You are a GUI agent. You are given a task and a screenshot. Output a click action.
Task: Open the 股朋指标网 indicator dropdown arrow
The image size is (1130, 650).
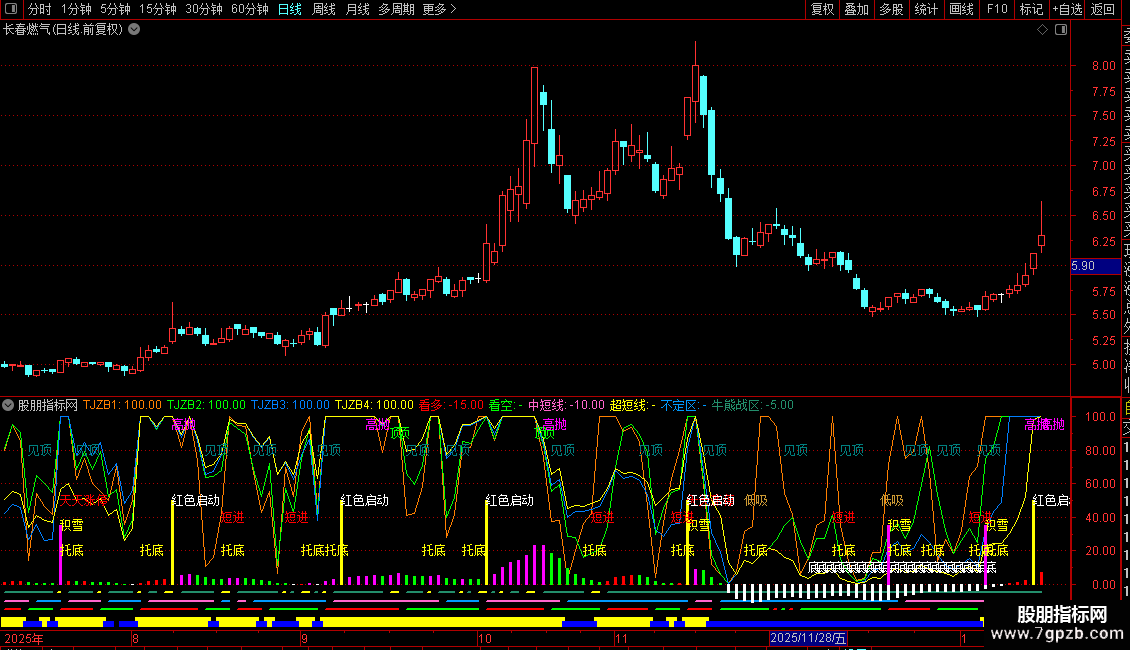point(9,405)
